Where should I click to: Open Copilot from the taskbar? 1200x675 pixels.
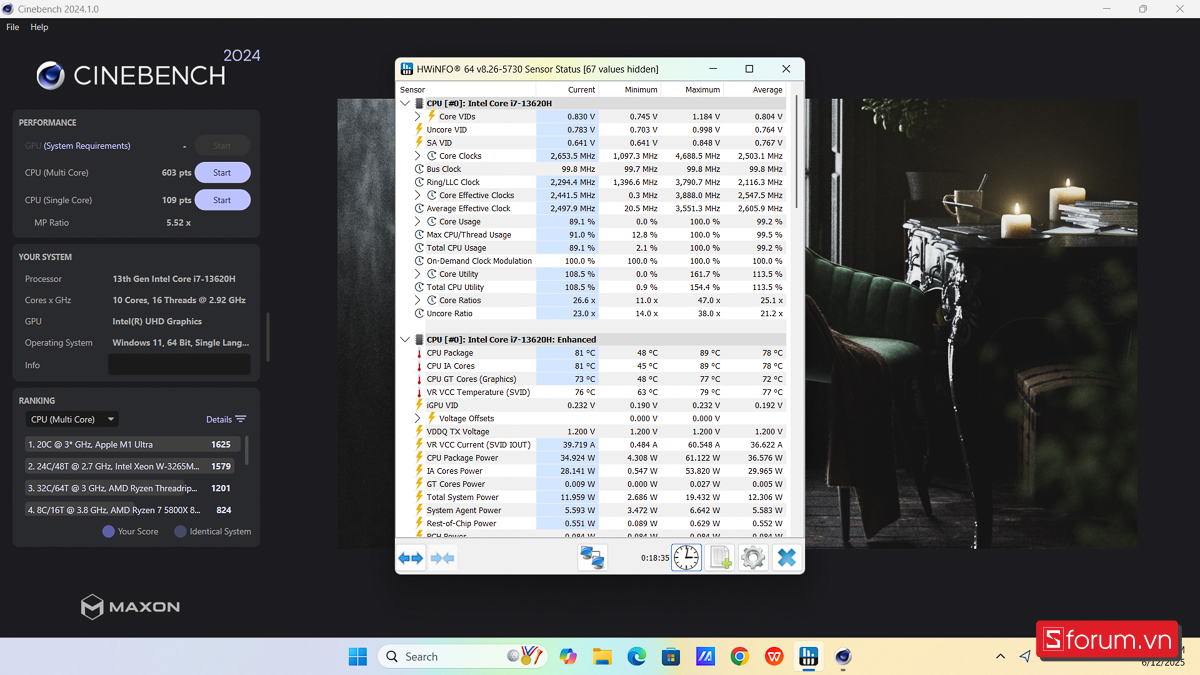568,656
